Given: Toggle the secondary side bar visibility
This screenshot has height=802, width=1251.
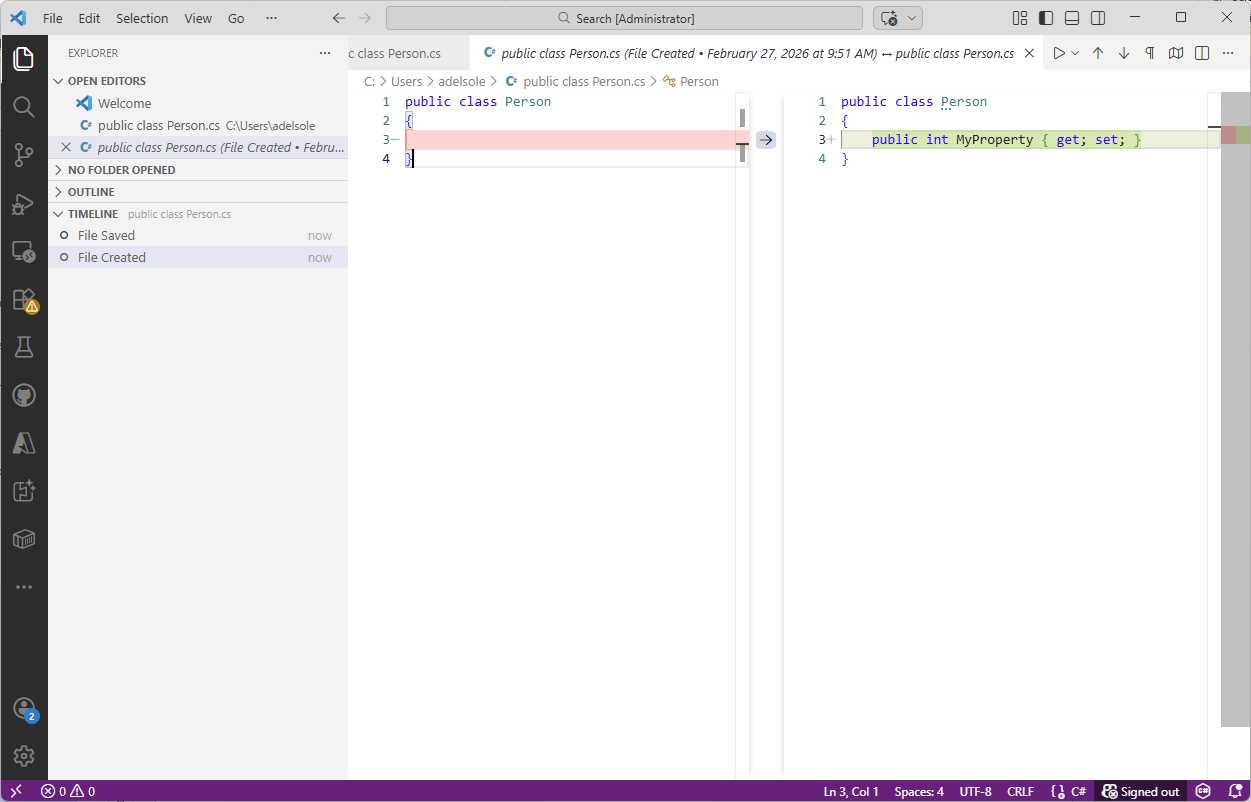Looking at the screenshot, I should (x=1098, y=18).
